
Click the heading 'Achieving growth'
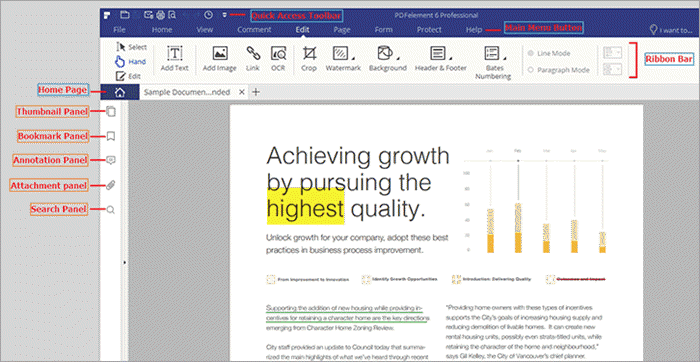tap(358, 156)
